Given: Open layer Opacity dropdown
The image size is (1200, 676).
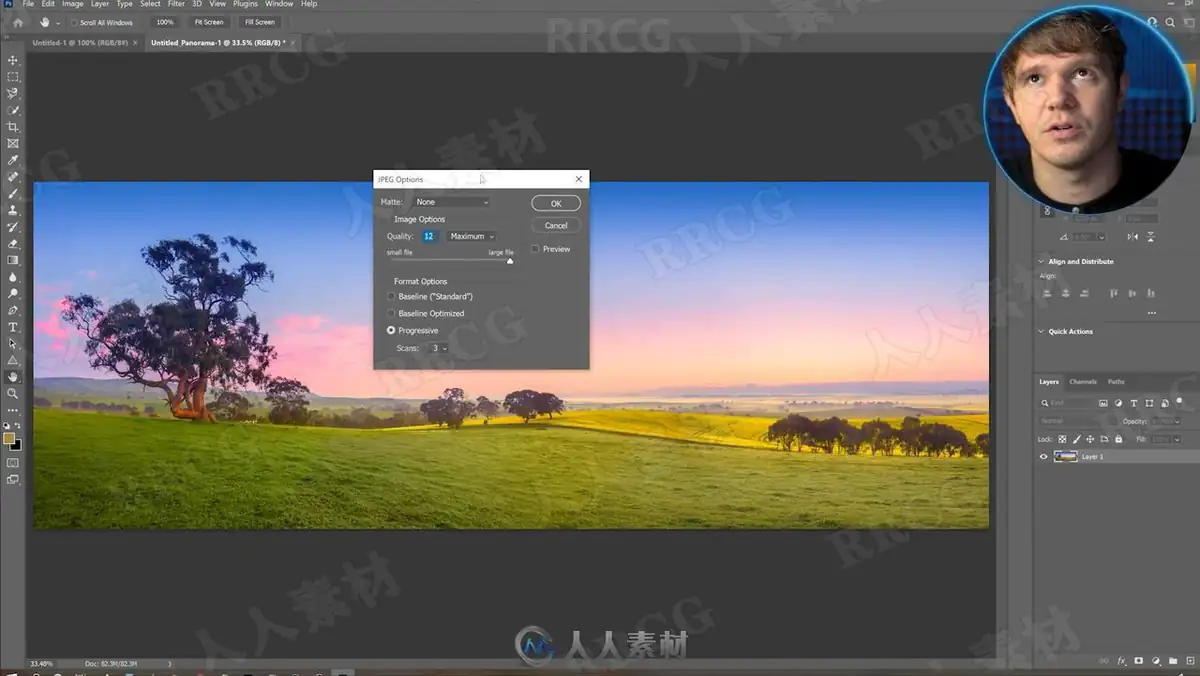Looking at the screenshot, I should coord(1176,421).
